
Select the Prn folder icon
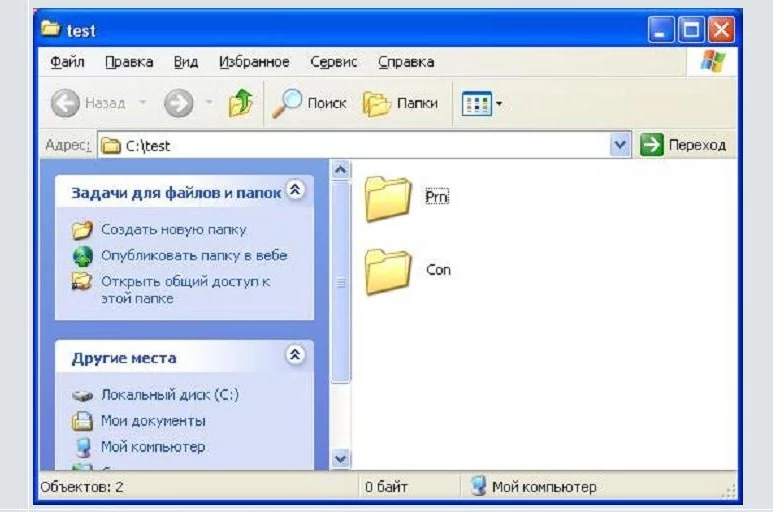pyautogui.click(x=388, y=199)
